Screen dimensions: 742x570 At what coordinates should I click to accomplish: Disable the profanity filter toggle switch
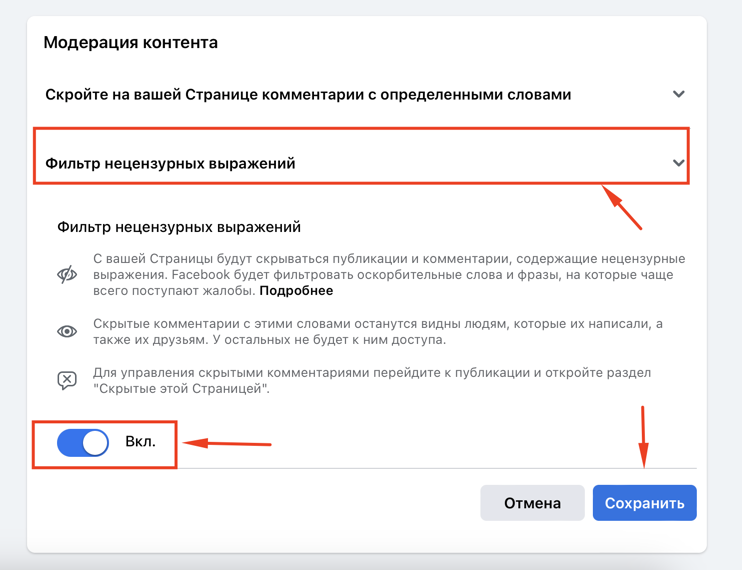coord(83,443)
